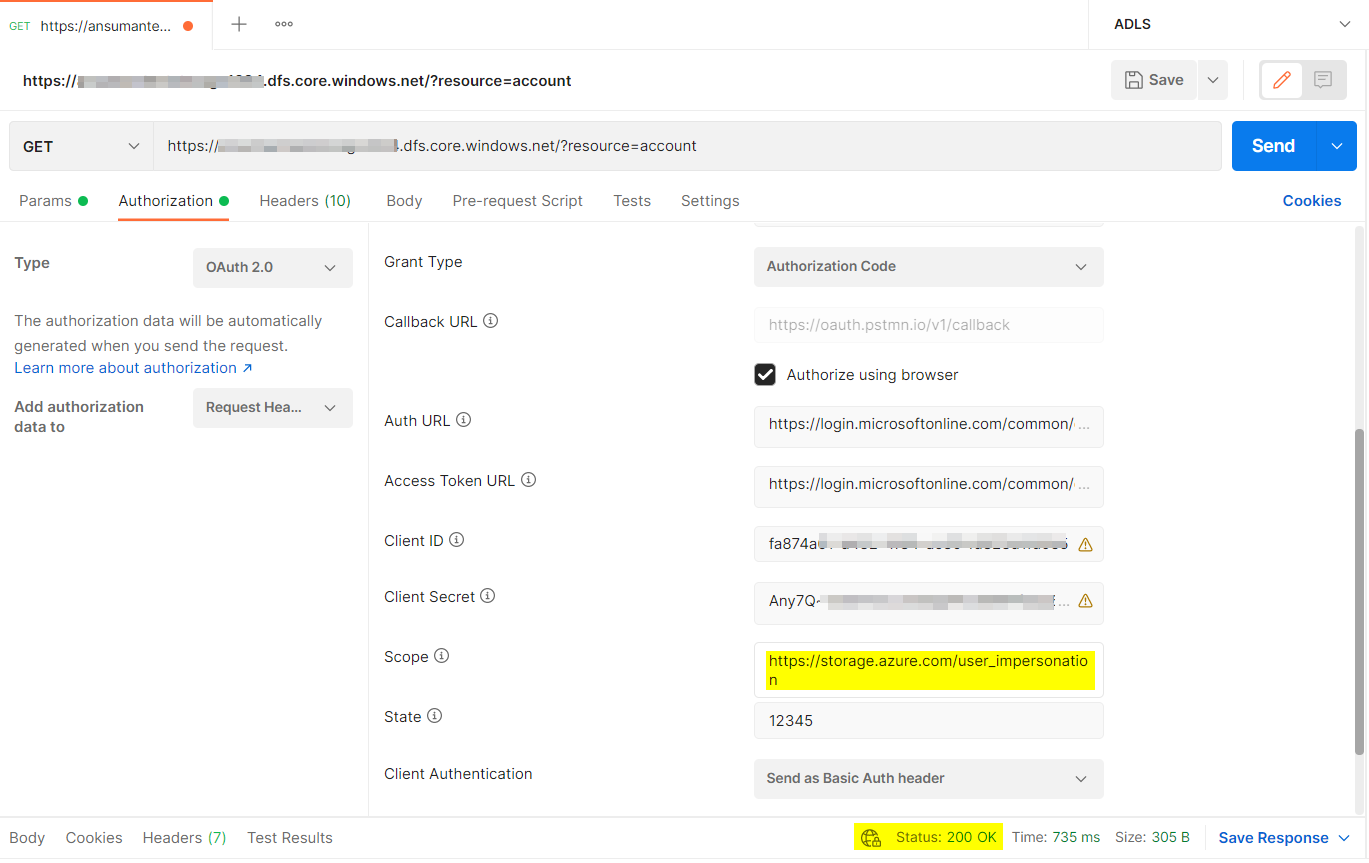This screenshot has height=863, width=1369.
Task: Click the warning icon in Client Secret field
Action: 1085,601
